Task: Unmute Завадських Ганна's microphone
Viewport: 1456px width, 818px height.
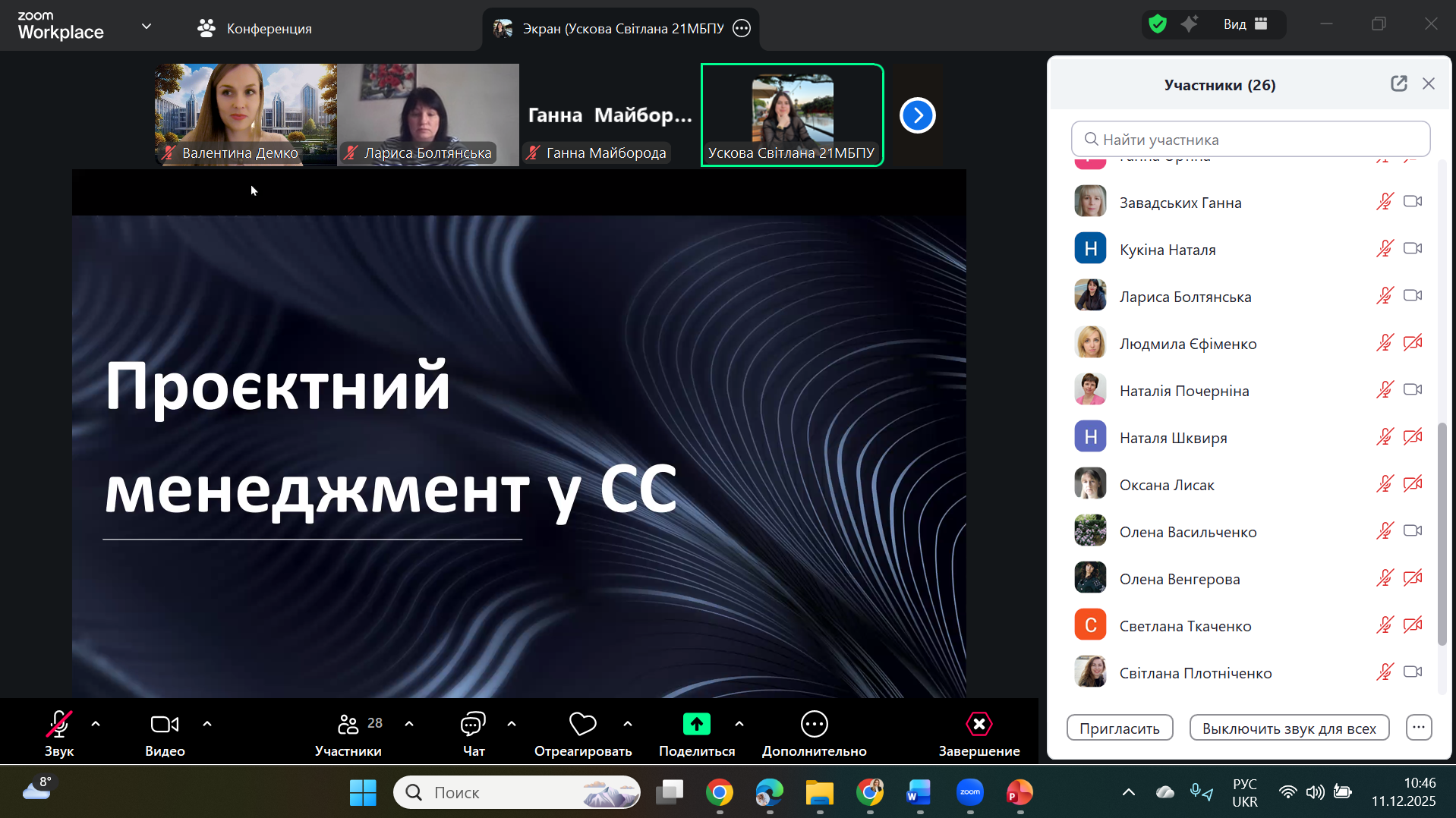Action: click(1385, 201)
